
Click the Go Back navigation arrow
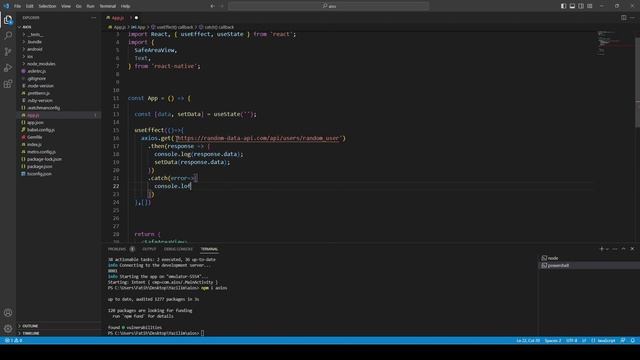click(x=212, y=6)
